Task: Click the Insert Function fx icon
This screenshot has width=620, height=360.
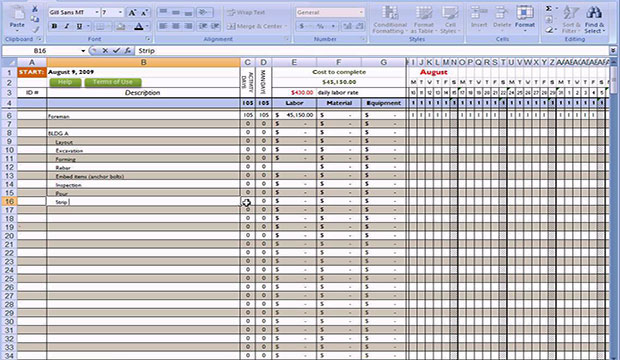Action: click(127, 51)
